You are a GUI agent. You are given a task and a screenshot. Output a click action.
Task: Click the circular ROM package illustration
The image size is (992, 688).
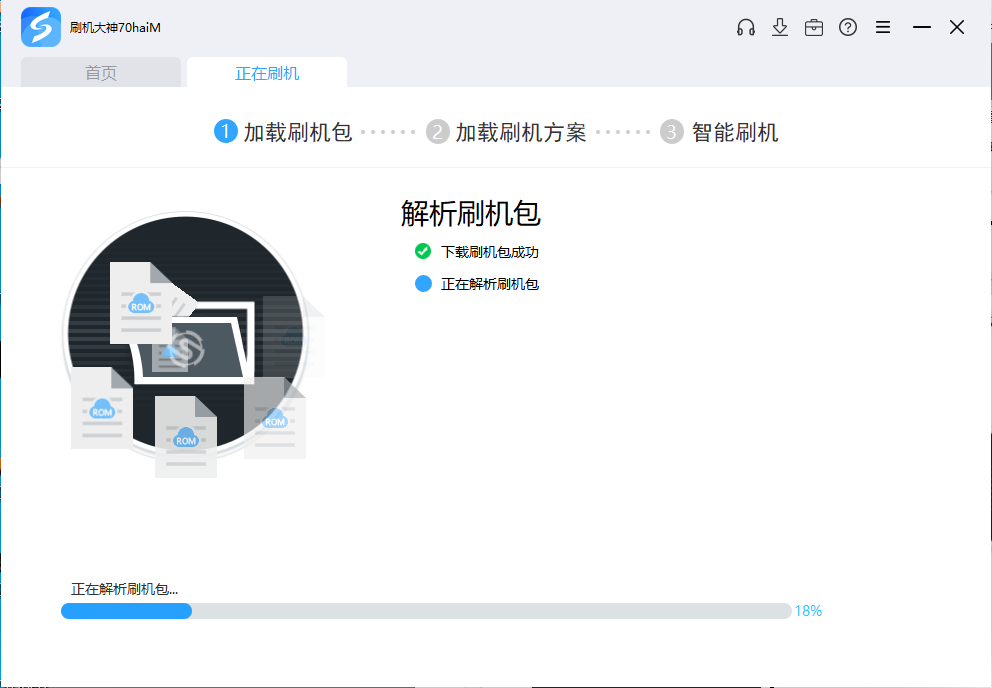[186, 335]
